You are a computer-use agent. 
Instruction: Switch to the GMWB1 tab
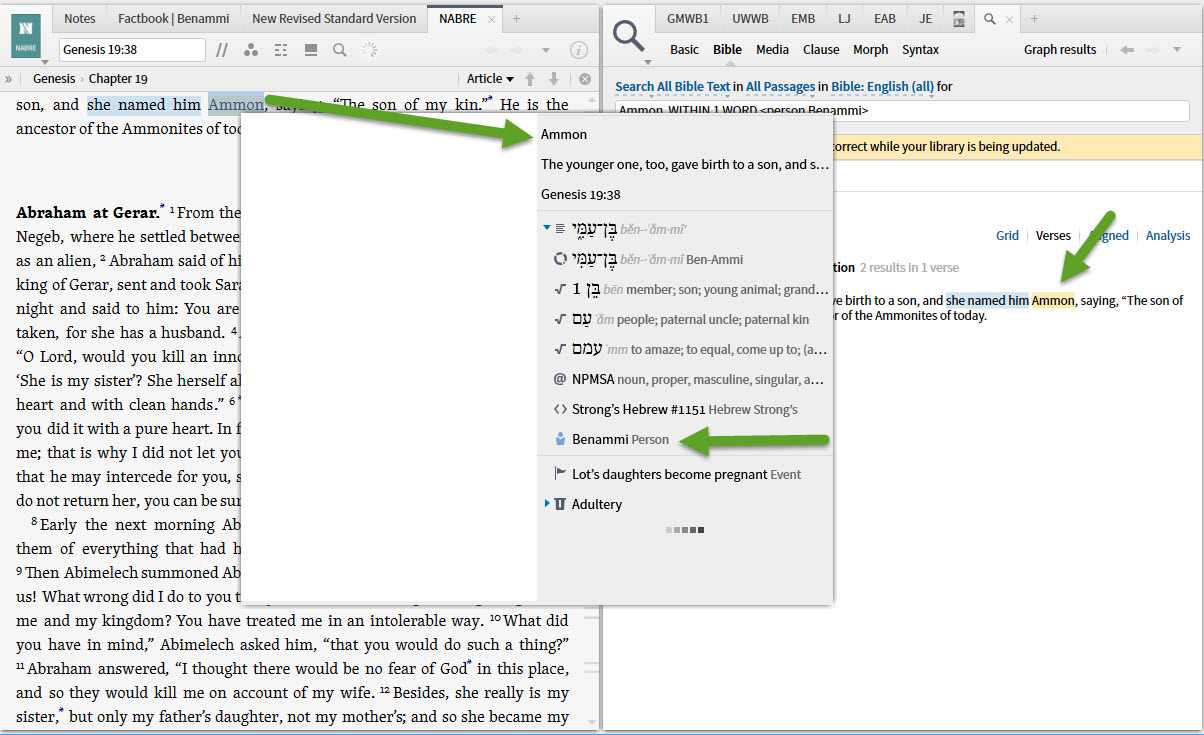[x=689, y=19]
